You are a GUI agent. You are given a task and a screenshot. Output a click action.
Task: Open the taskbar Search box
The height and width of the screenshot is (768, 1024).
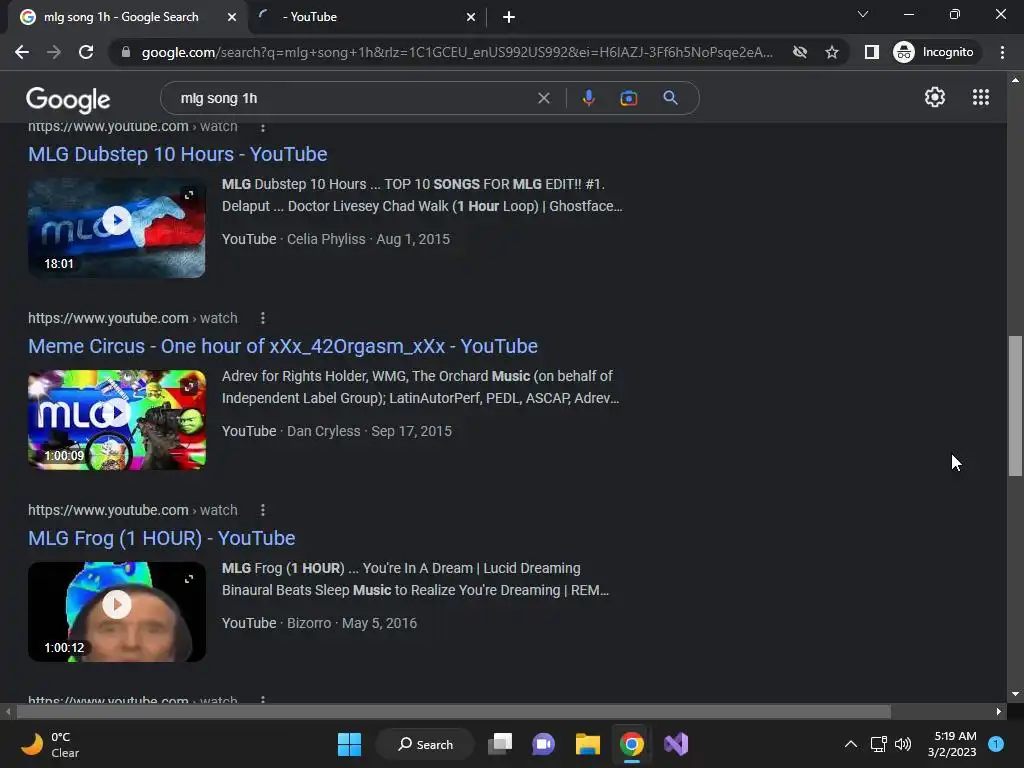425,744
